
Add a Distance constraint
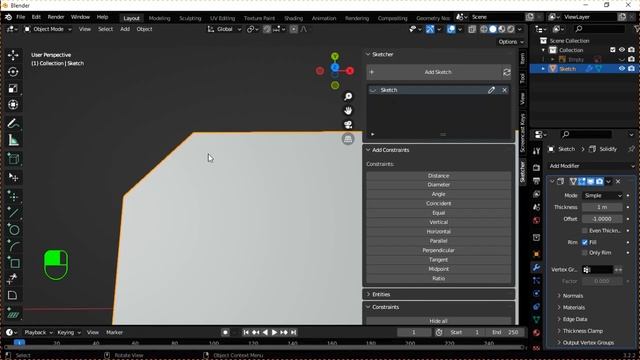[x=439, y=176]
